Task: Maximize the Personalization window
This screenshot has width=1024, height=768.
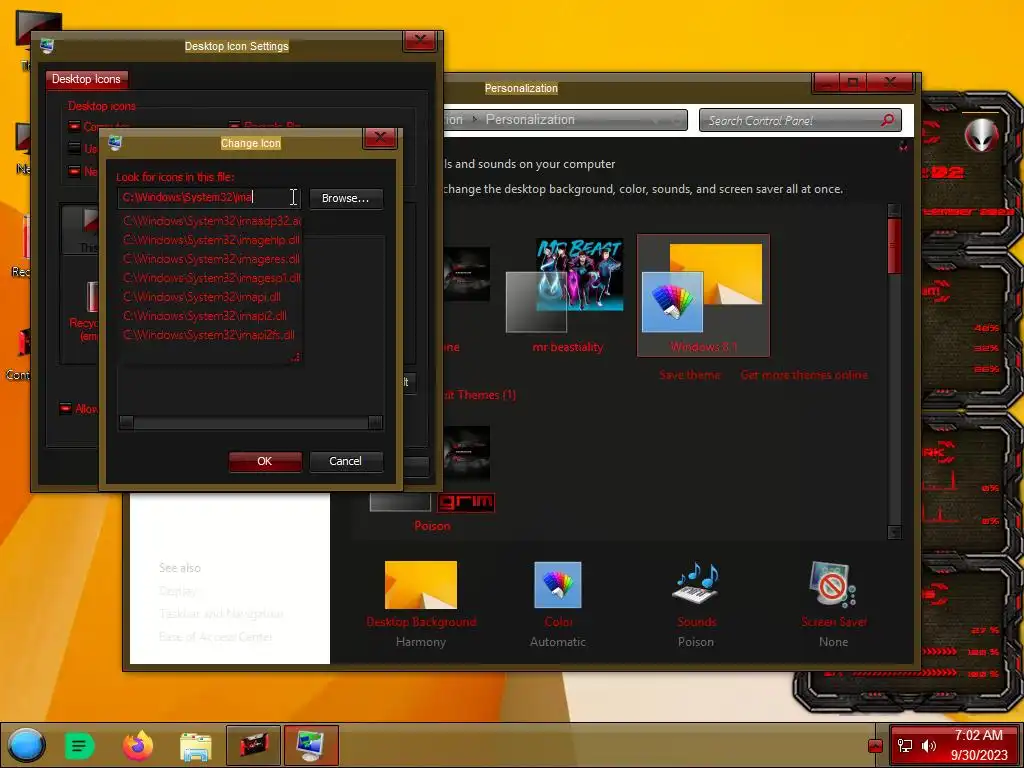Action: 853,82
